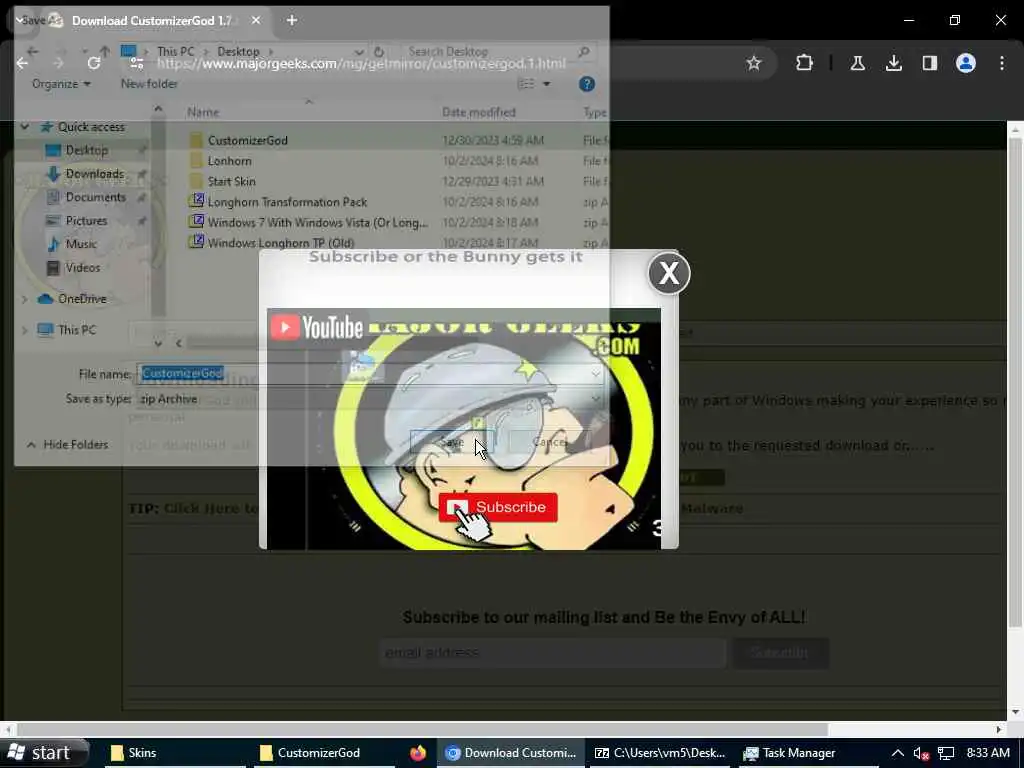The width and height of the screenshot is (1024, 768).
Task: Select Documents in Quick access
Action: (x=95, y=197)
